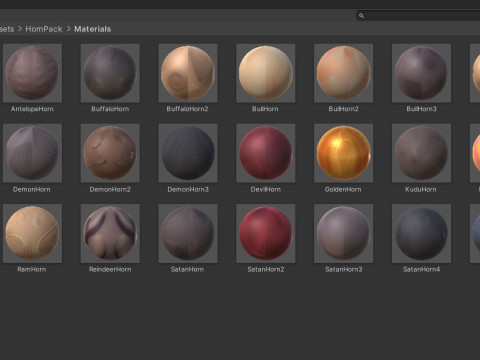The image size is (480, 360).
Task: Click the SatanHorn name label
Action: tap(187, 269)
